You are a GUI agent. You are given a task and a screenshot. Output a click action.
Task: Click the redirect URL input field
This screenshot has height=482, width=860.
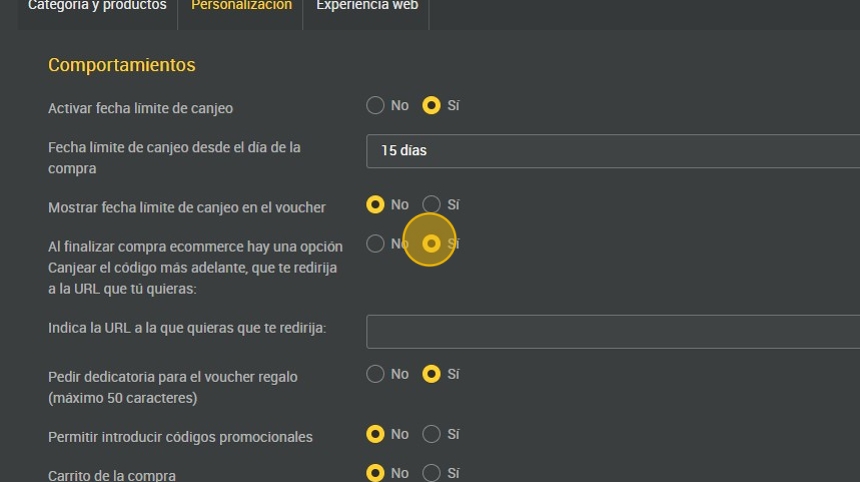tap(612, 331)
